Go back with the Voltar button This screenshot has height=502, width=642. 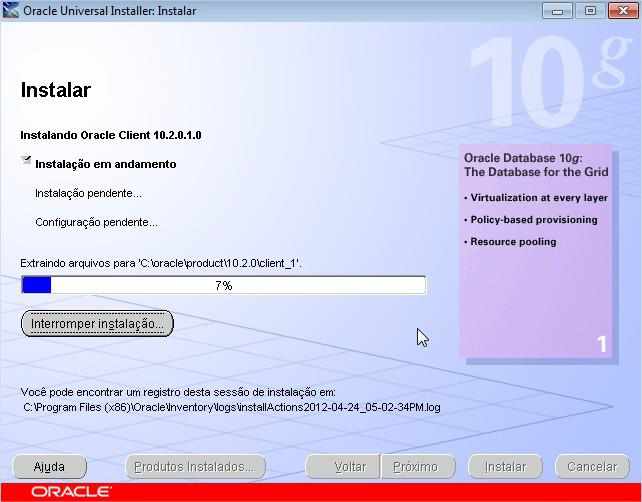point(343,467)
